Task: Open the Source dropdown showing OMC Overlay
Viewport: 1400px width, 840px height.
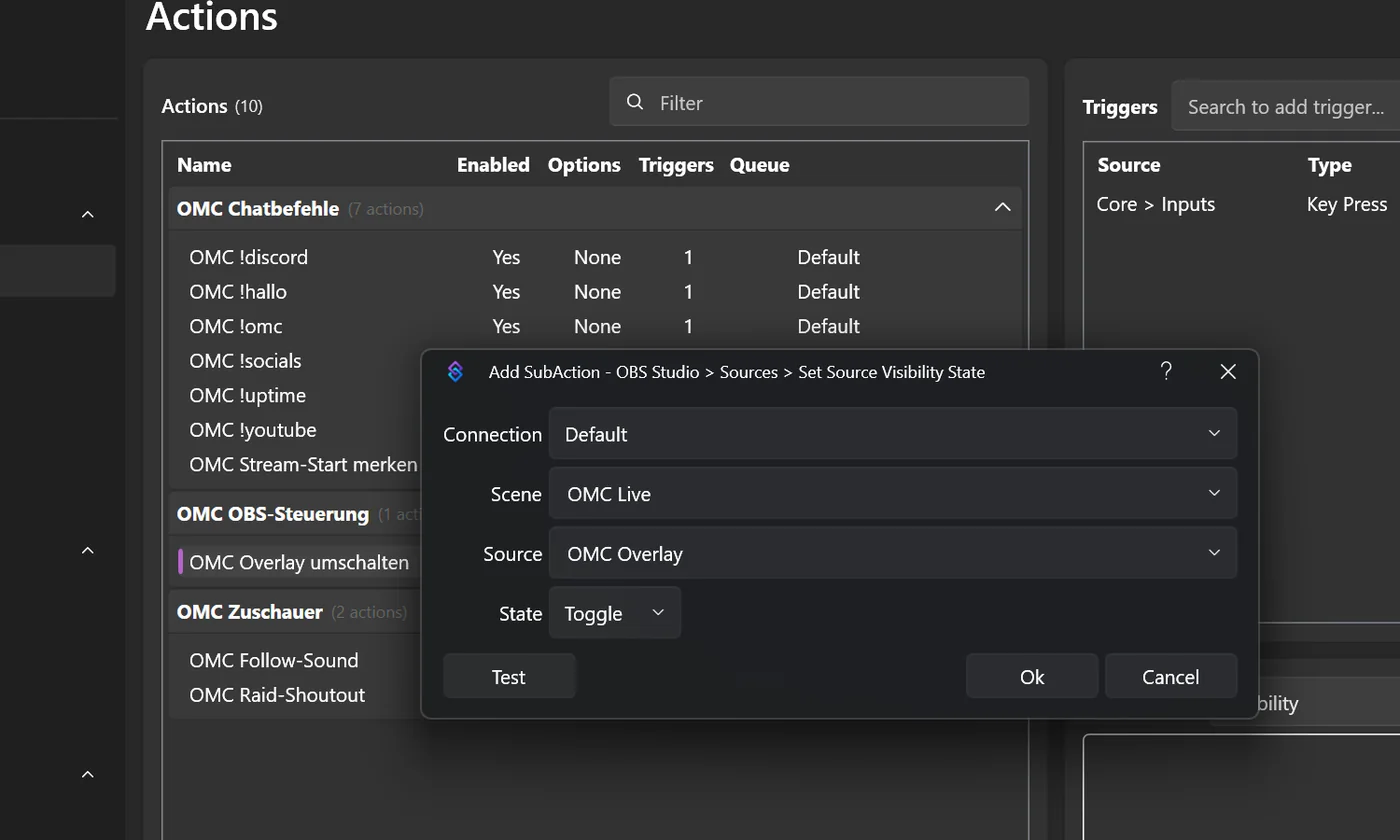Action: pos(892,553)
